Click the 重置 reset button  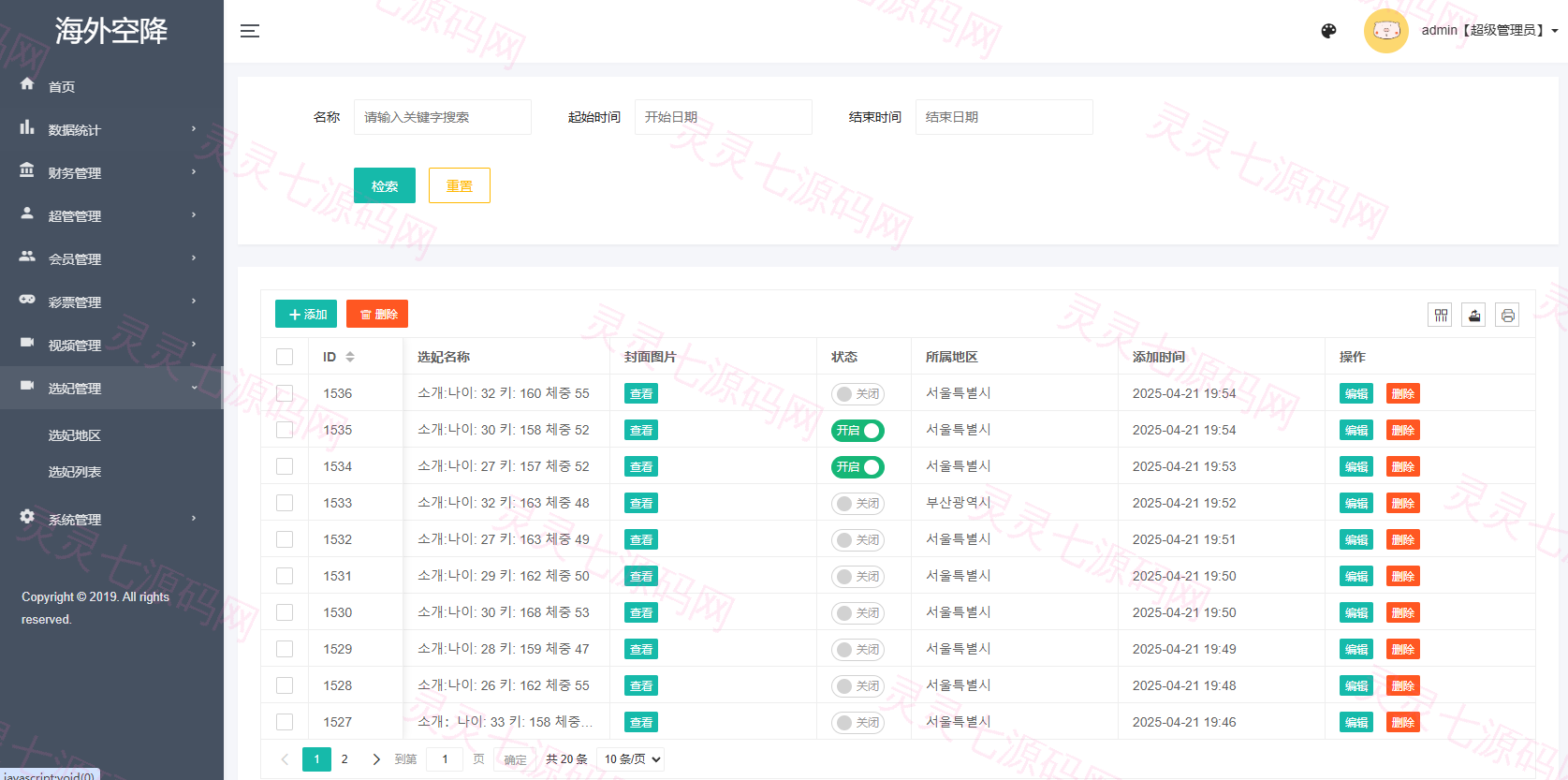[x=460, y=185]
